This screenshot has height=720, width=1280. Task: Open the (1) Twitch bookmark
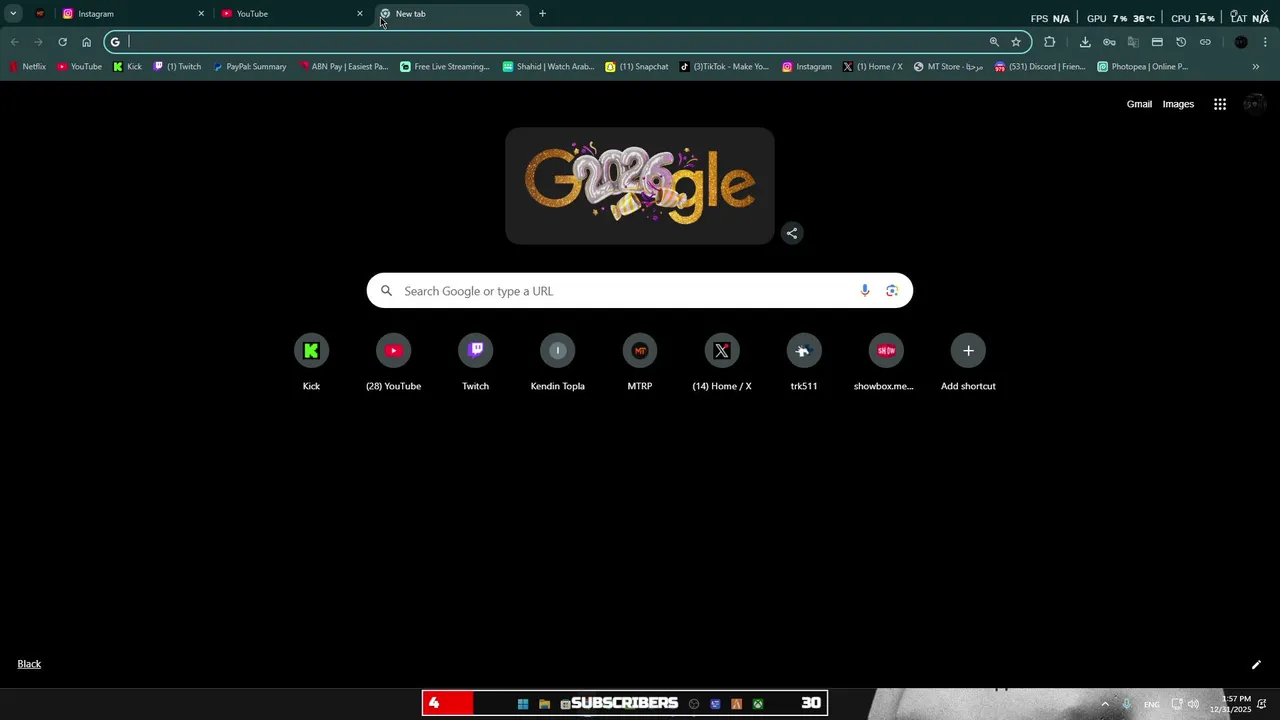pos(177,67)
